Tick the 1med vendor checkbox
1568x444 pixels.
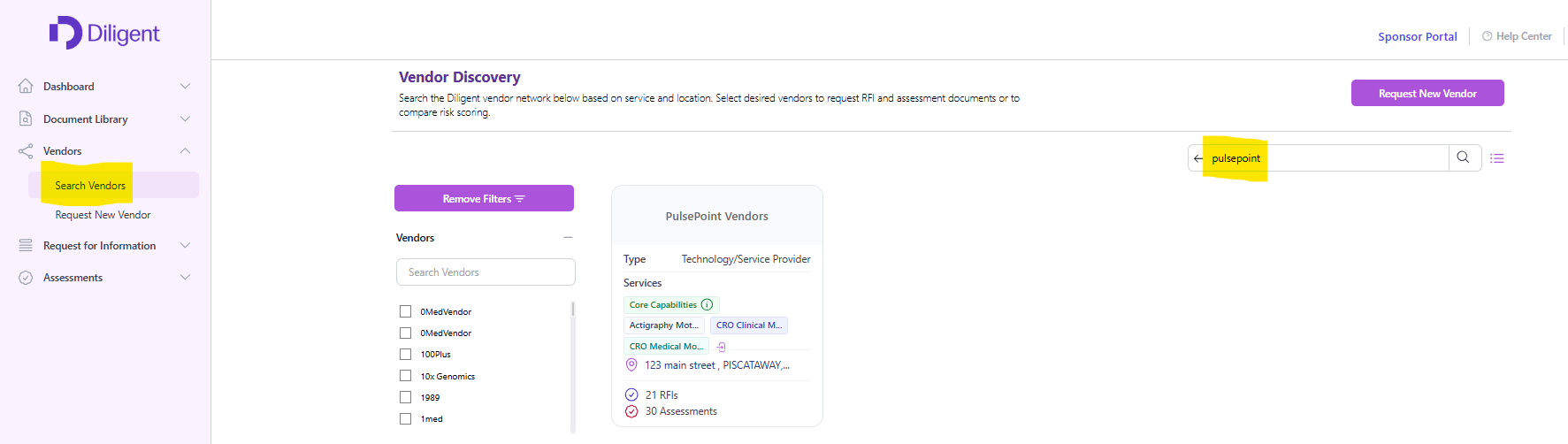click(x=405, y=418)
